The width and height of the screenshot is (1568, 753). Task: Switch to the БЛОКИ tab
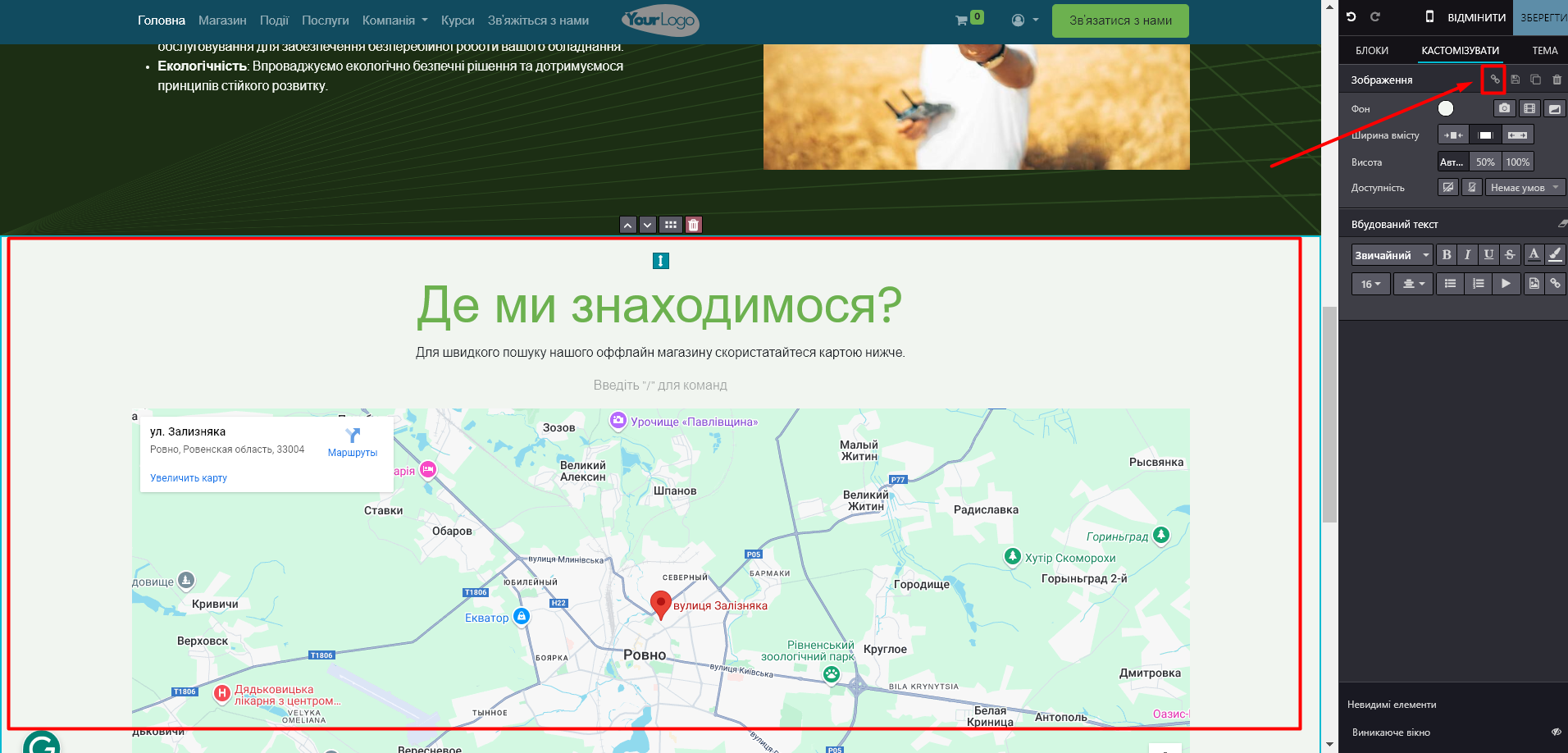(x=1372, y=51)
